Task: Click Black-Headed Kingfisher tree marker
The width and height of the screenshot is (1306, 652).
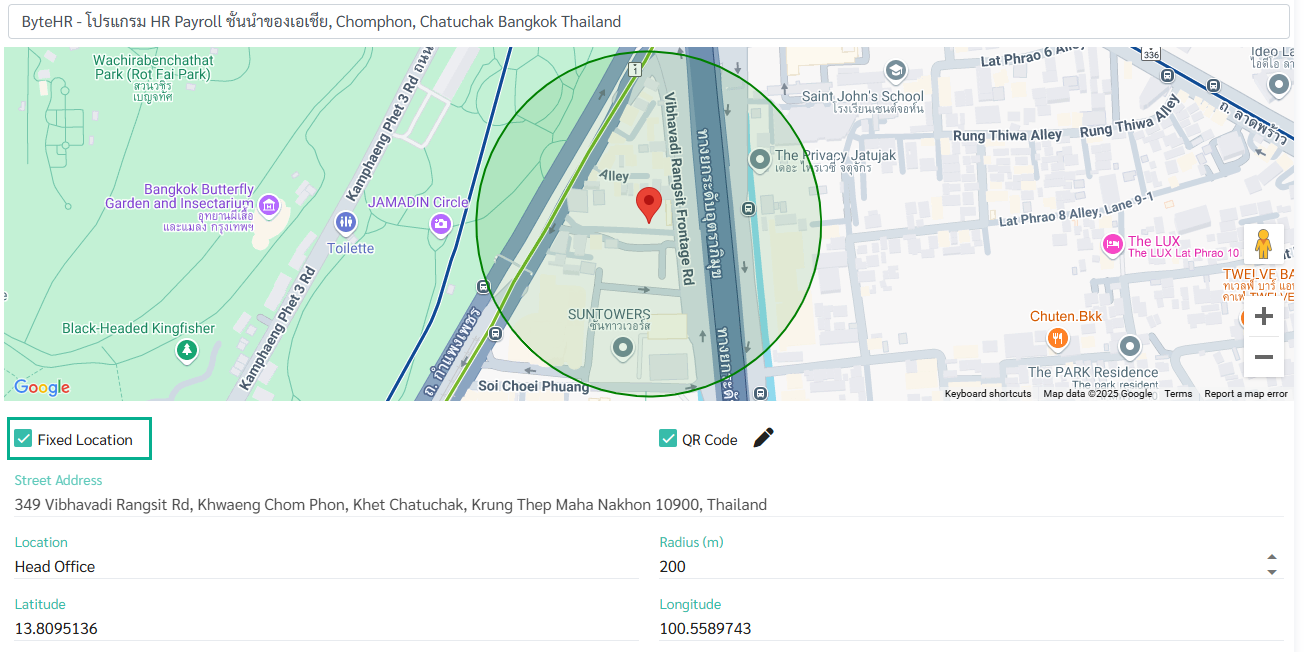Action: click(185, 350)
